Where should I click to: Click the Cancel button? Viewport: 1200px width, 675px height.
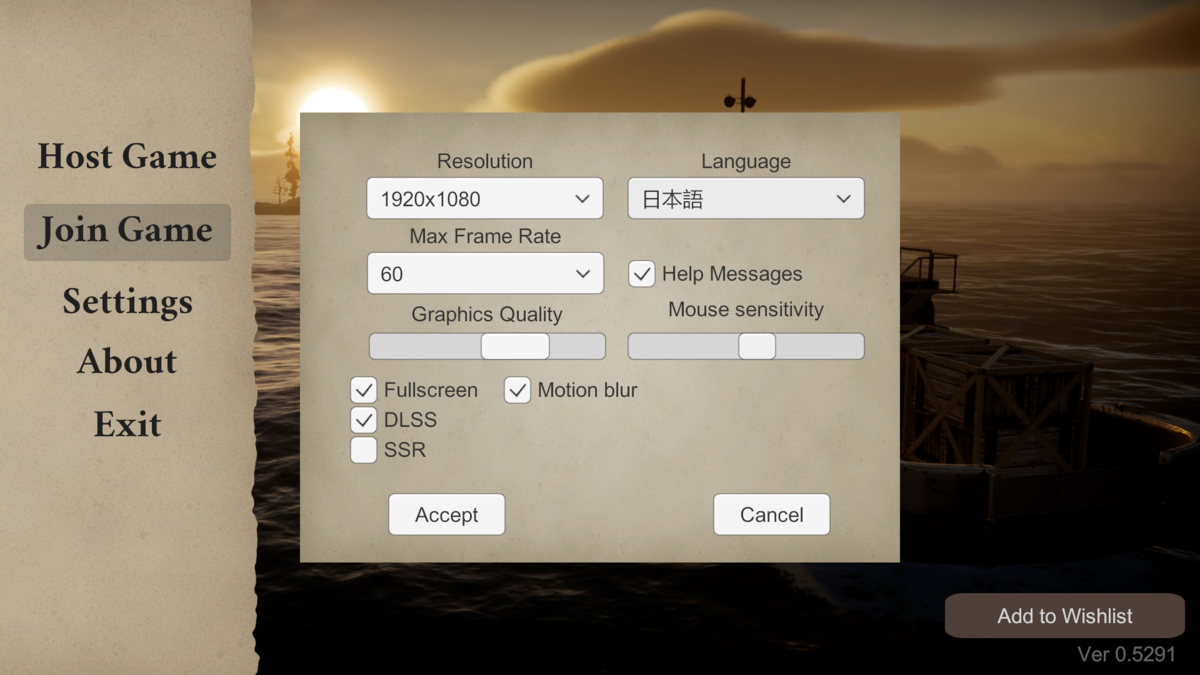pyautogui.click(x=772, y=514)
